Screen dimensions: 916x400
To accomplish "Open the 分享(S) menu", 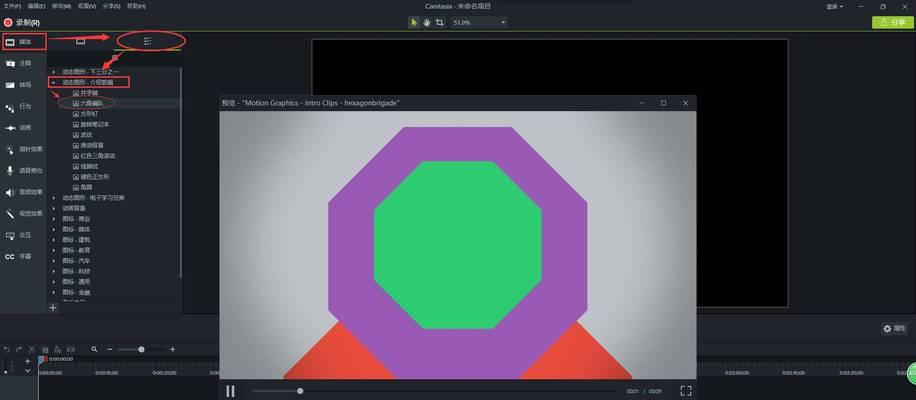I will coord(112,6).
